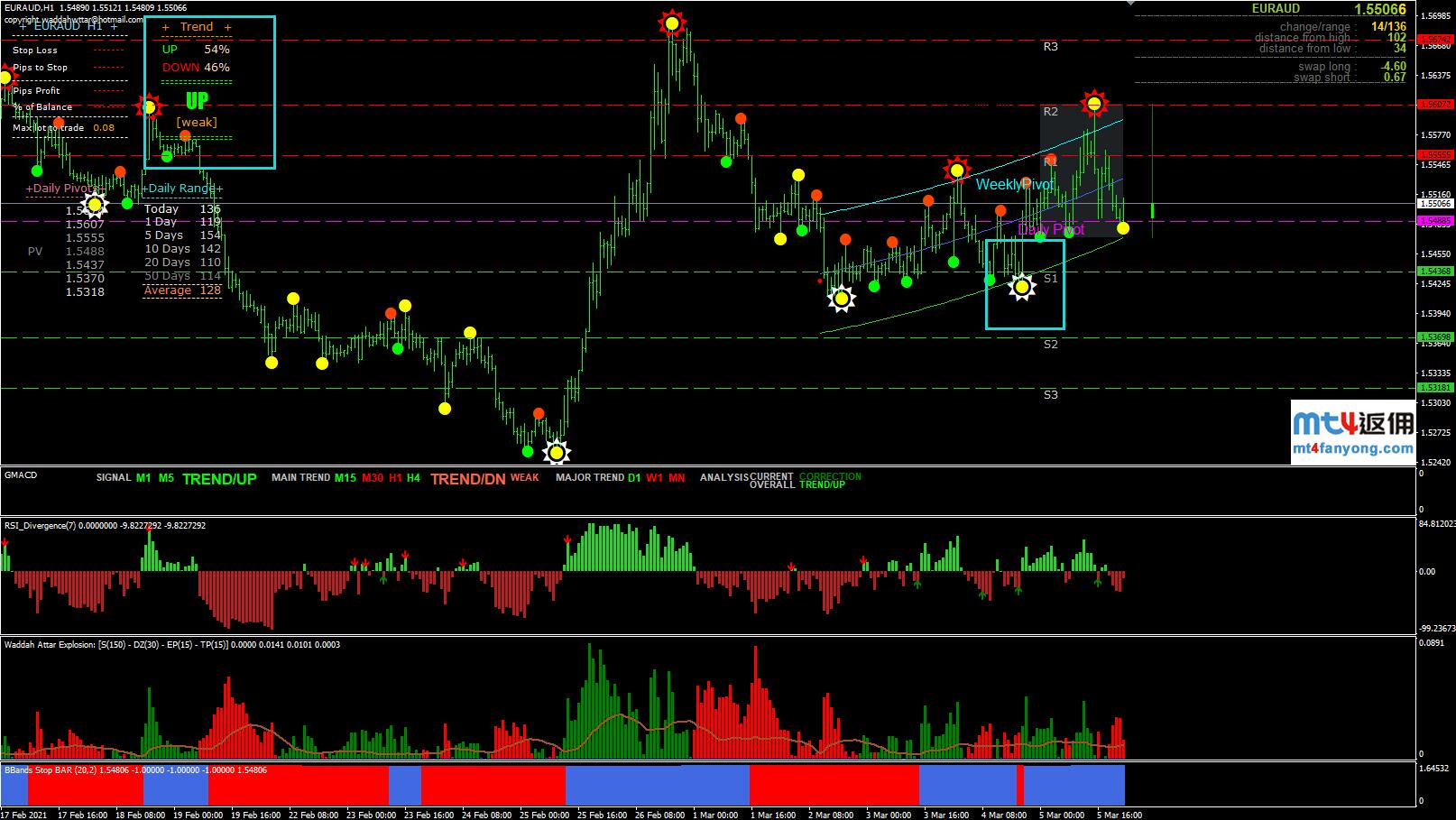This screenshot has height=820, width=1456.
Task: Select the Weekly Pivot label
Action: (1014, 184)
